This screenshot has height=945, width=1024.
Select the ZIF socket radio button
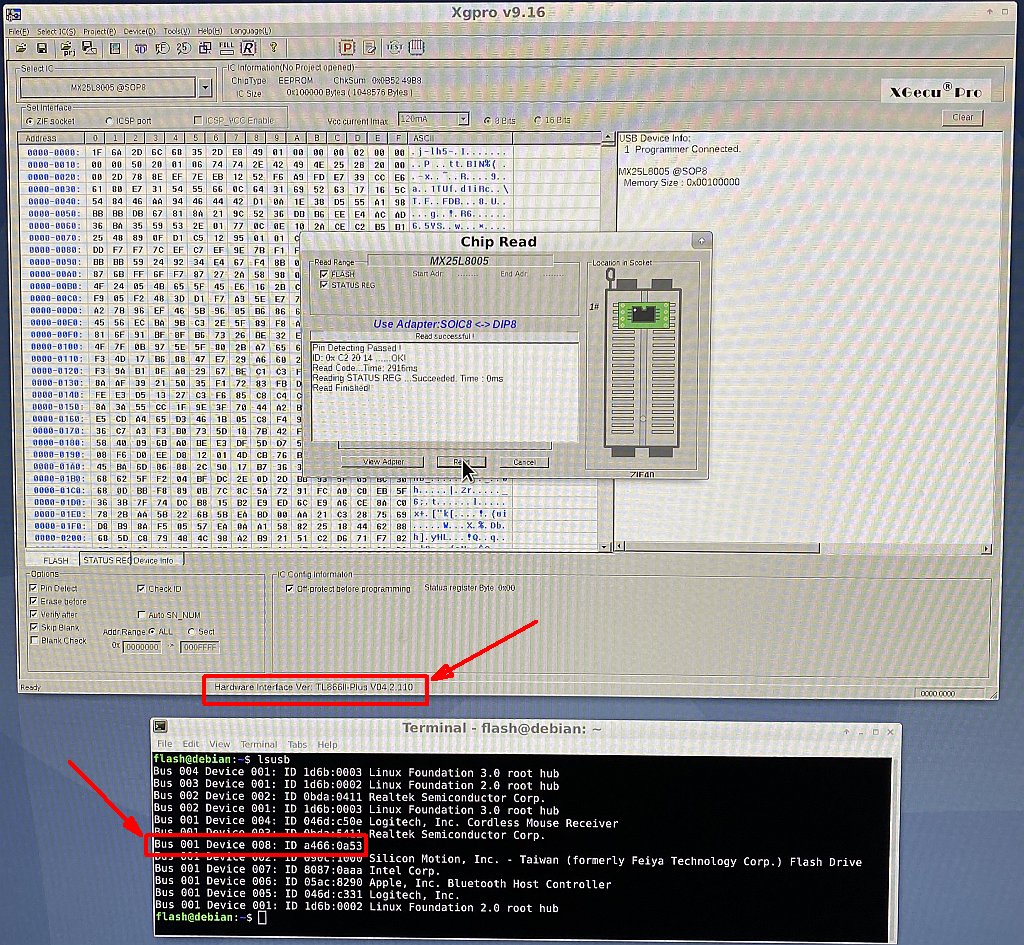(x=29, y=121)
